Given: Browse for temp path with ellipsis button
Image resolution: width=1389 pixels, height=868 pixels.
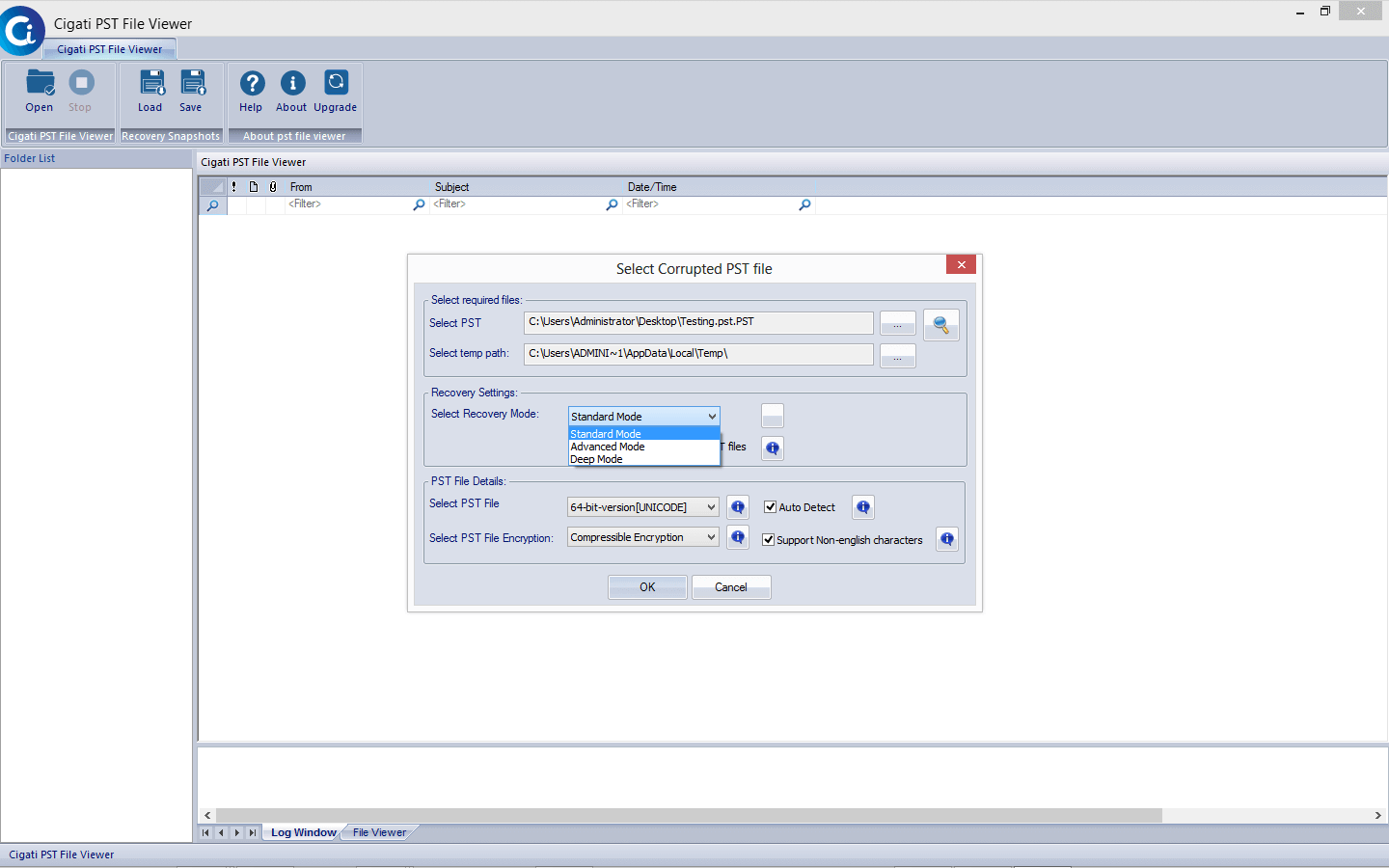Looking at the screenshot, I should coord(898,356).
